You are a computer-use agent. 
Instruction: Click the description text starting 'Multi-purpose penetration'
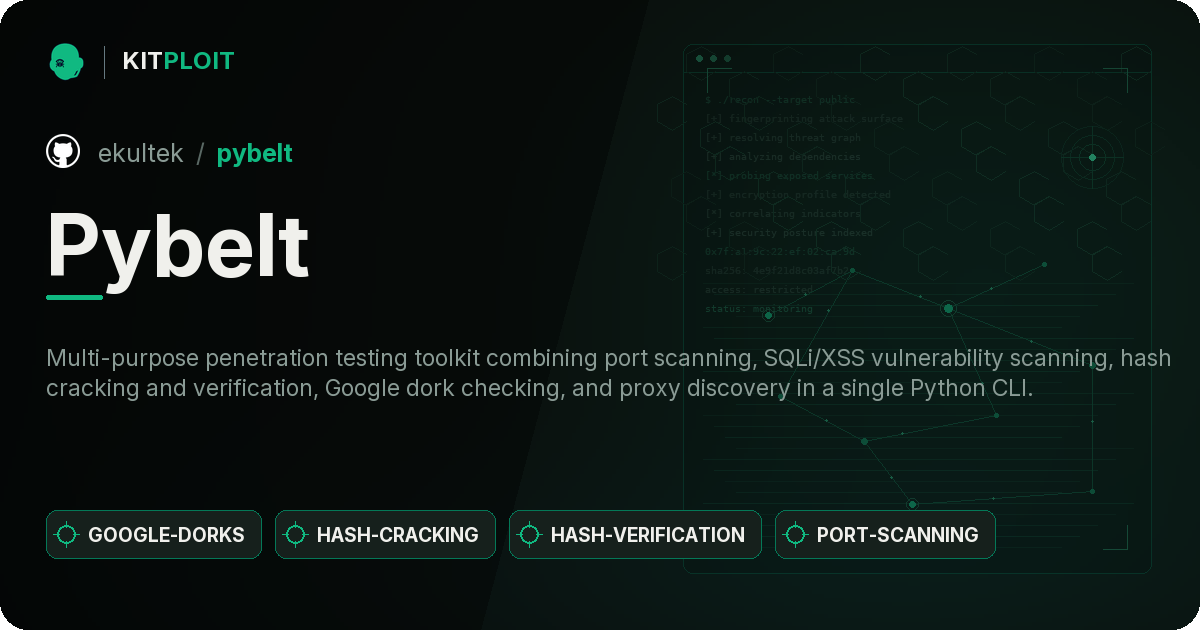pos(608,373)
